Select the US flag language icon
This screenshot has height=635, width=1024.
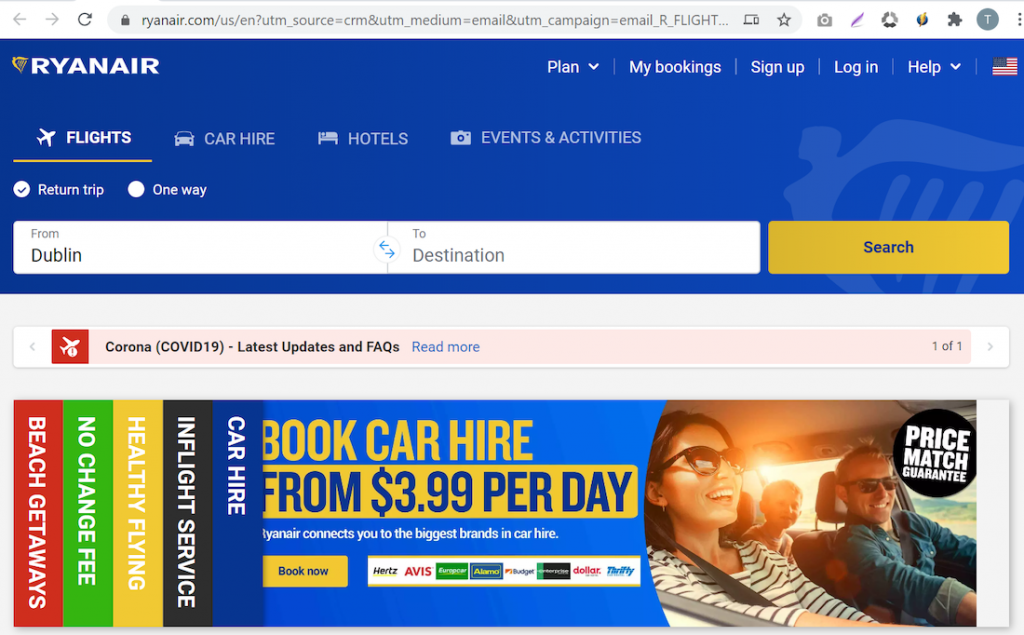[1004, 66]
